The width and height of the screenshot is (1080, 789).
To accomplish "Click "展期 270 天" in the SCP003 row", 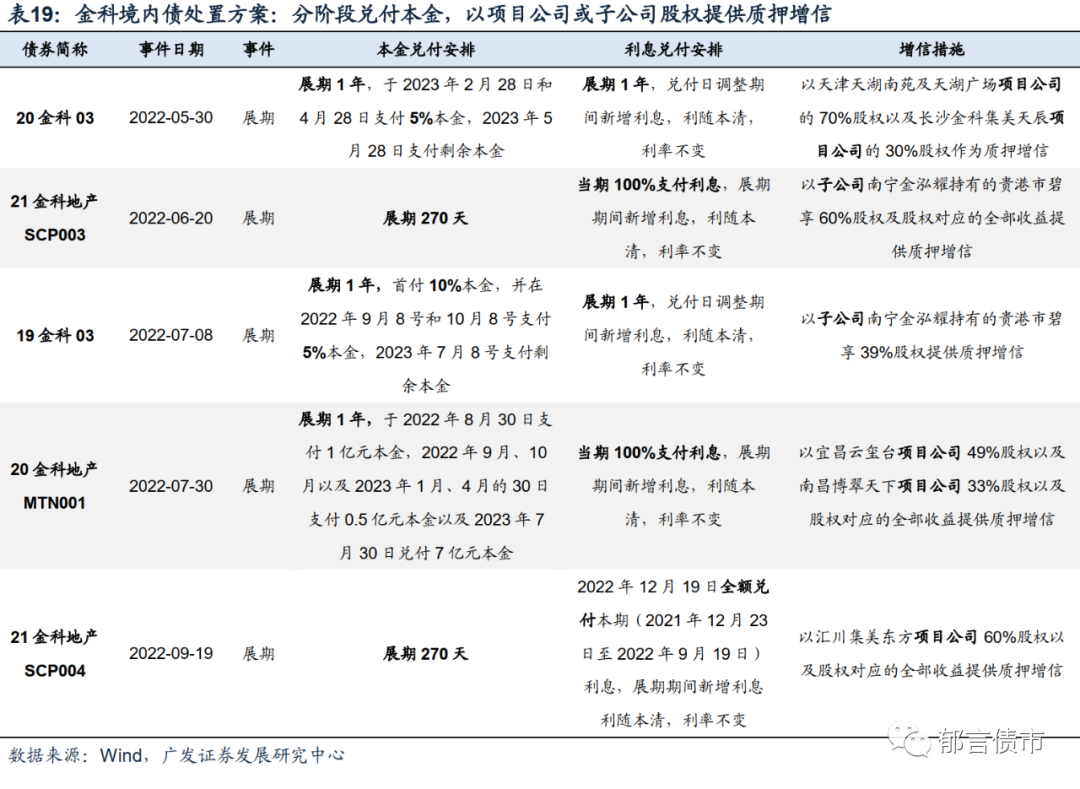I will (x=426, y=218).
